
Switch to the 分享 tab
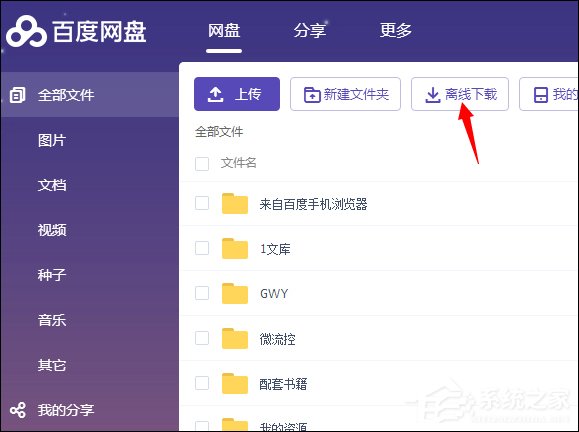tap(309, 30)
